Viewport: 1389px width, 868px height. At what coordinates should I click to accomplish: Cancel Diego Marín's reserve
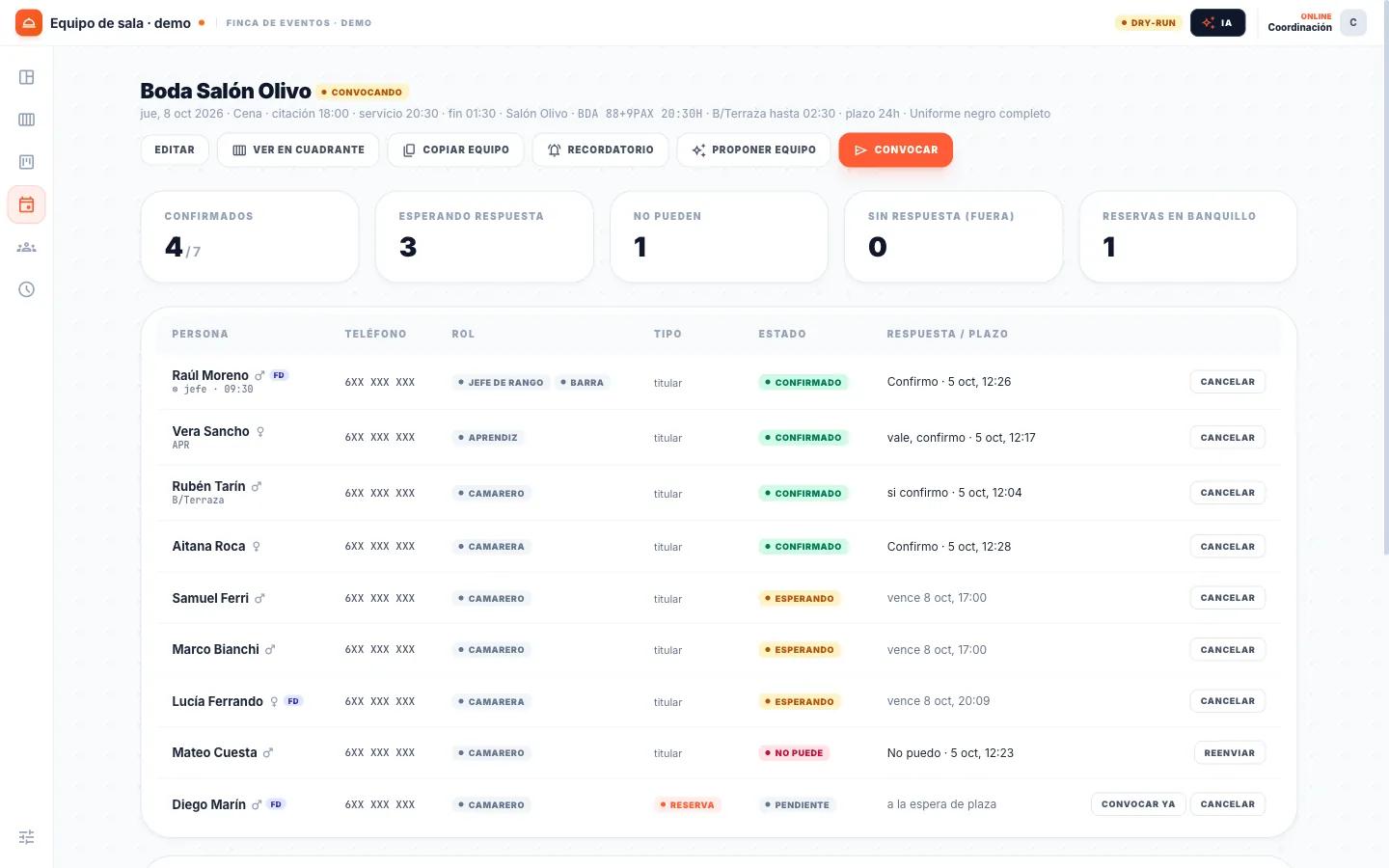click(1227, 804)
